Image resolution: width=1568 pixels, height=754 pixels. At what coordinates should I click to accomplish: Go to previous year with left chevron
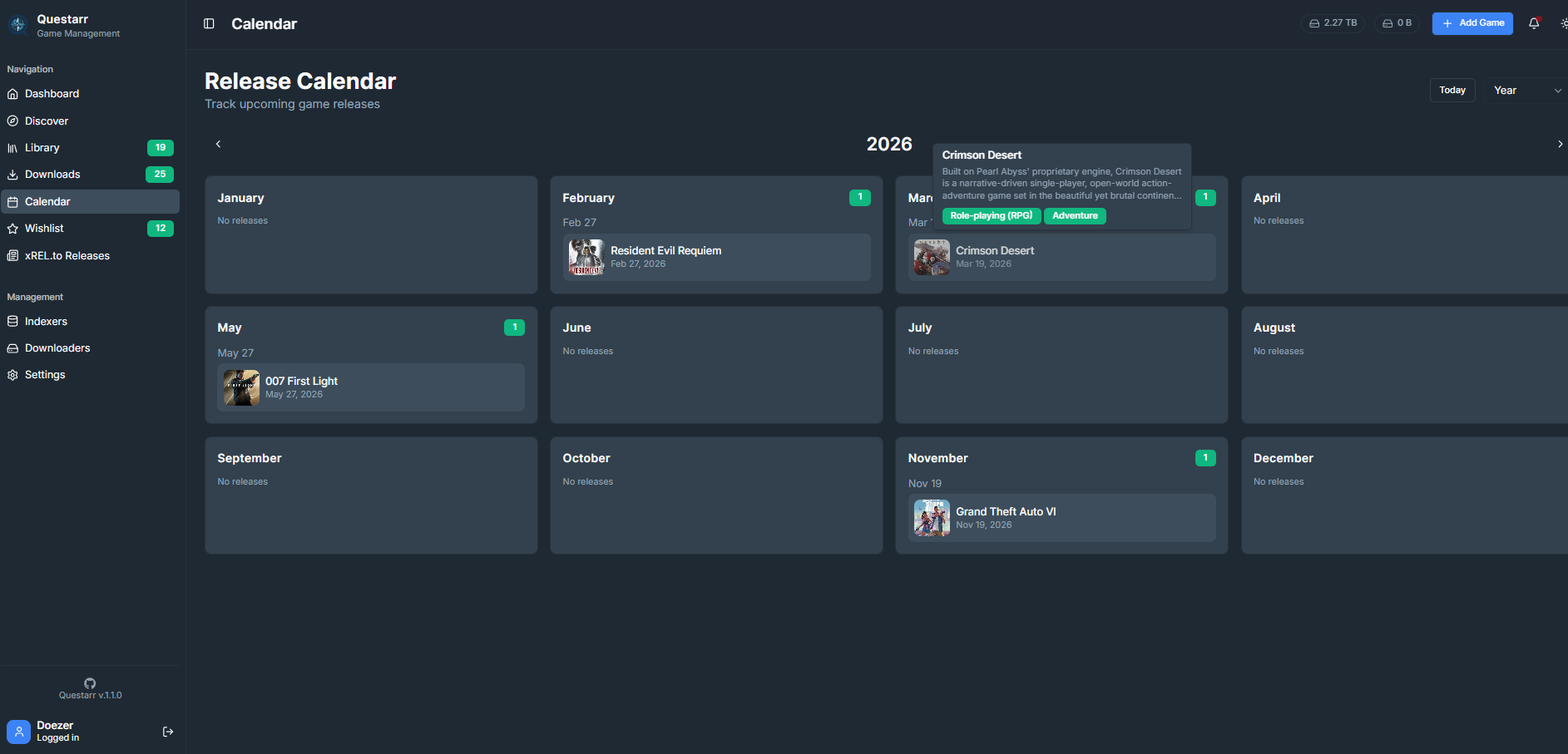click(219, 144)
